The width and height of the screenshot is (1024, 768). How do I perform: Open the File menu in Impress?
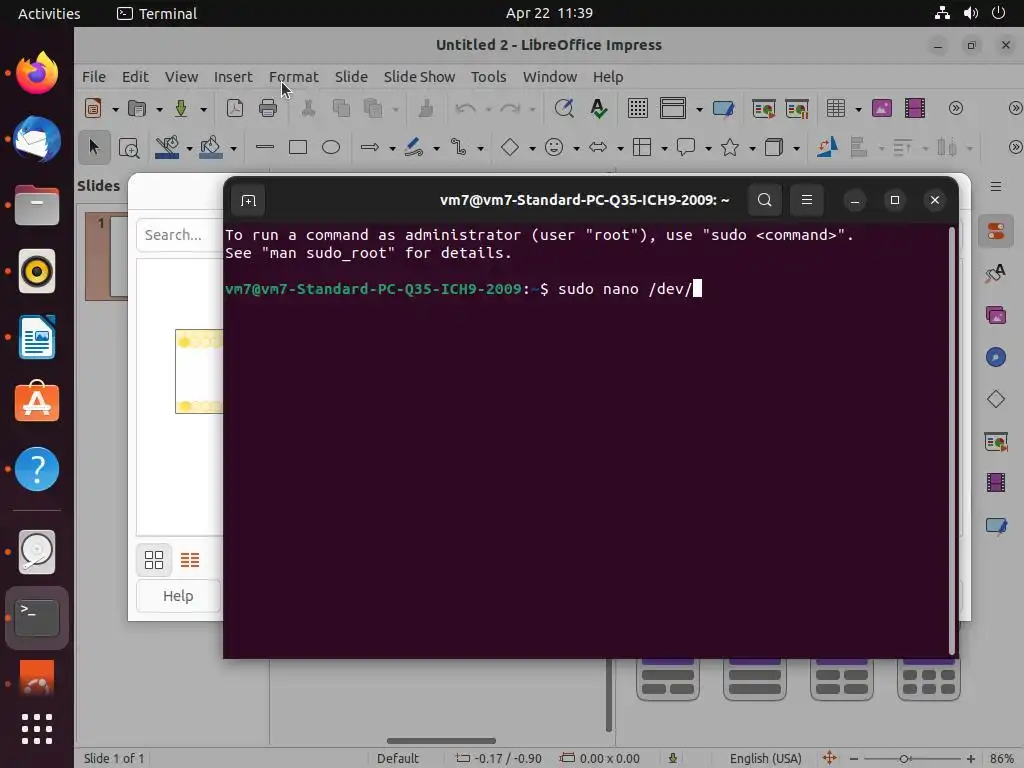pos(93,77)
